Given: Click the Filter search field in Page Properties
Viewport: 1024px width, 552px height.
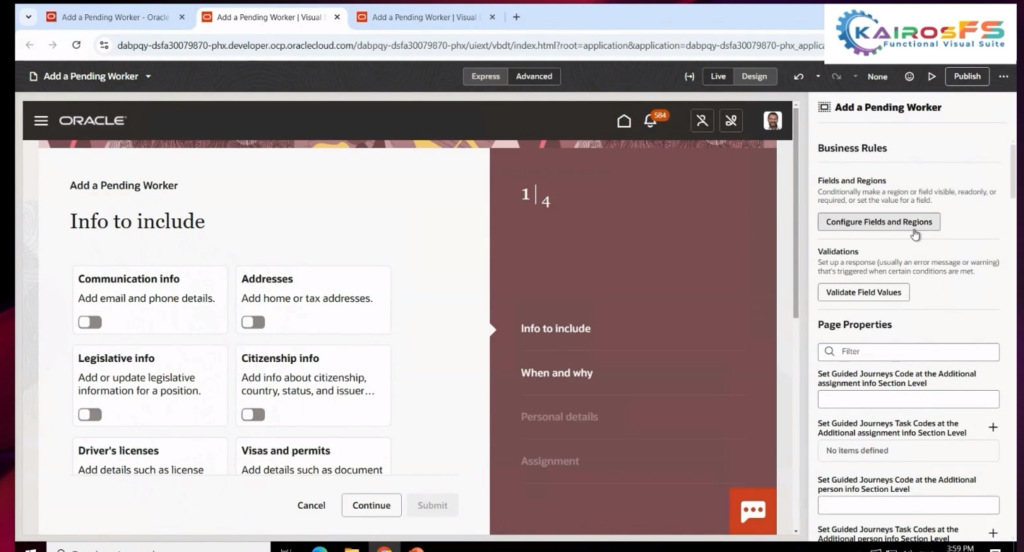Looking at the screenshot, I should 908,352.
